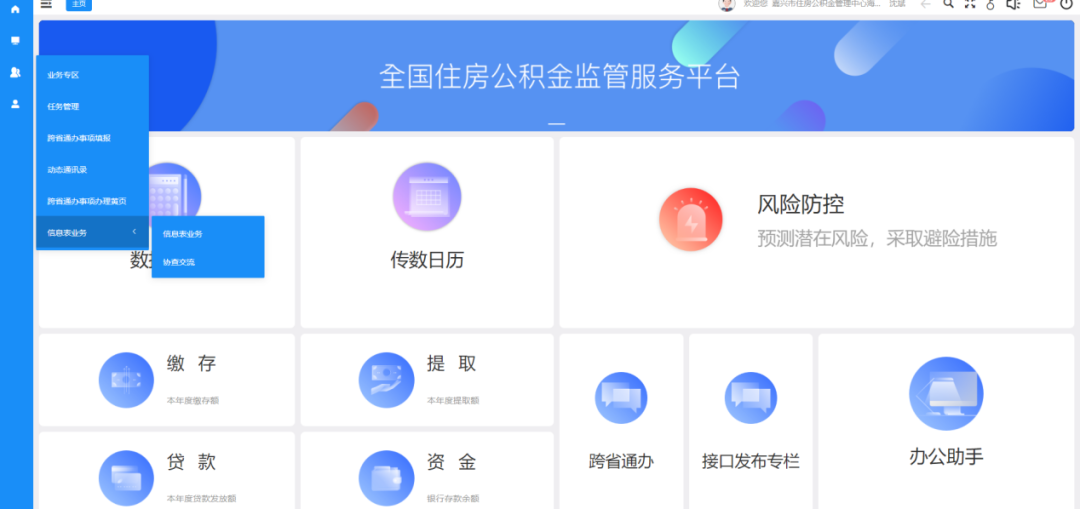
Task: Toggle the hamburger menu collapse icon
Action: click(46, 4)
